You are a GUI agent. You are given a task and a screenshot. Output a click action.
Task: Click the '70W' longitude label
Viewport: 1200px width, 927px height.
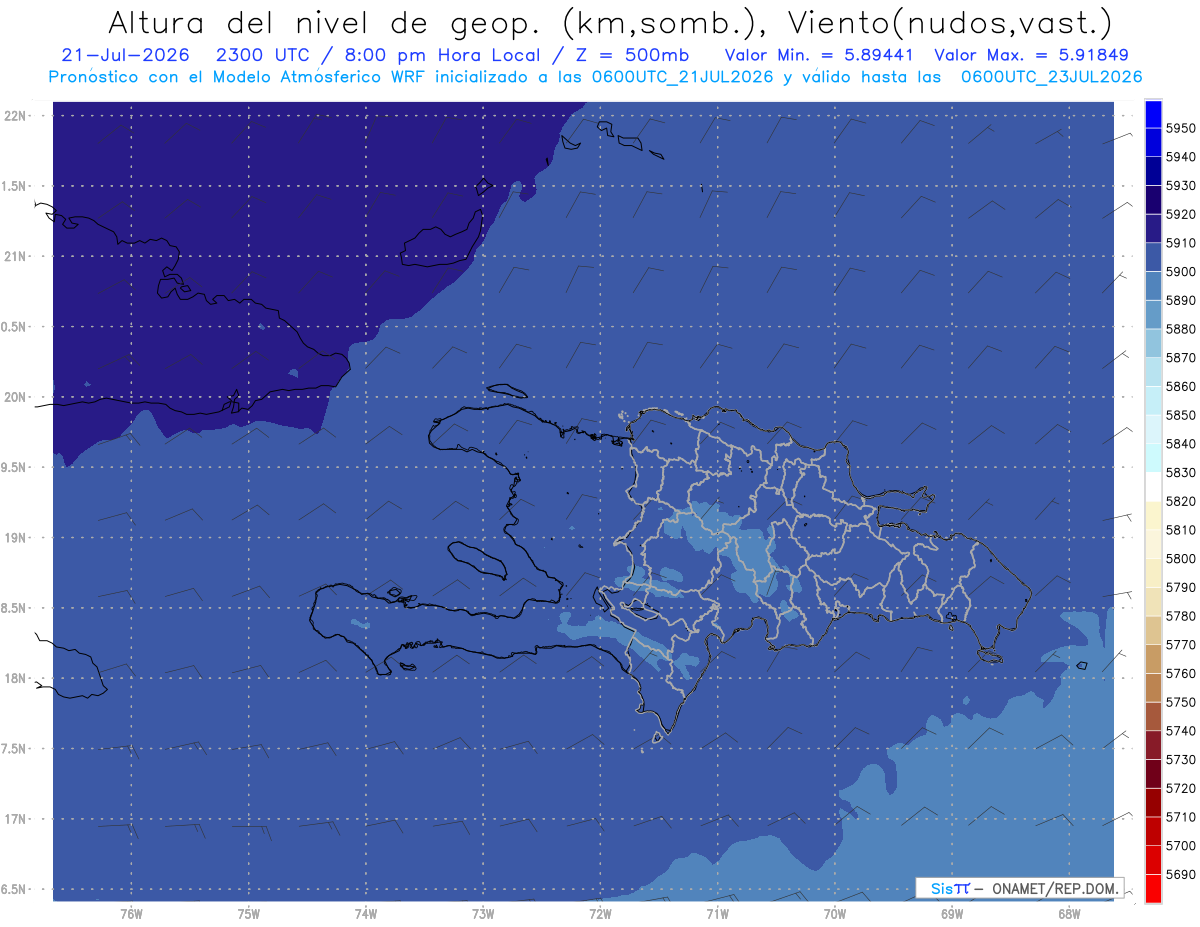834,913
